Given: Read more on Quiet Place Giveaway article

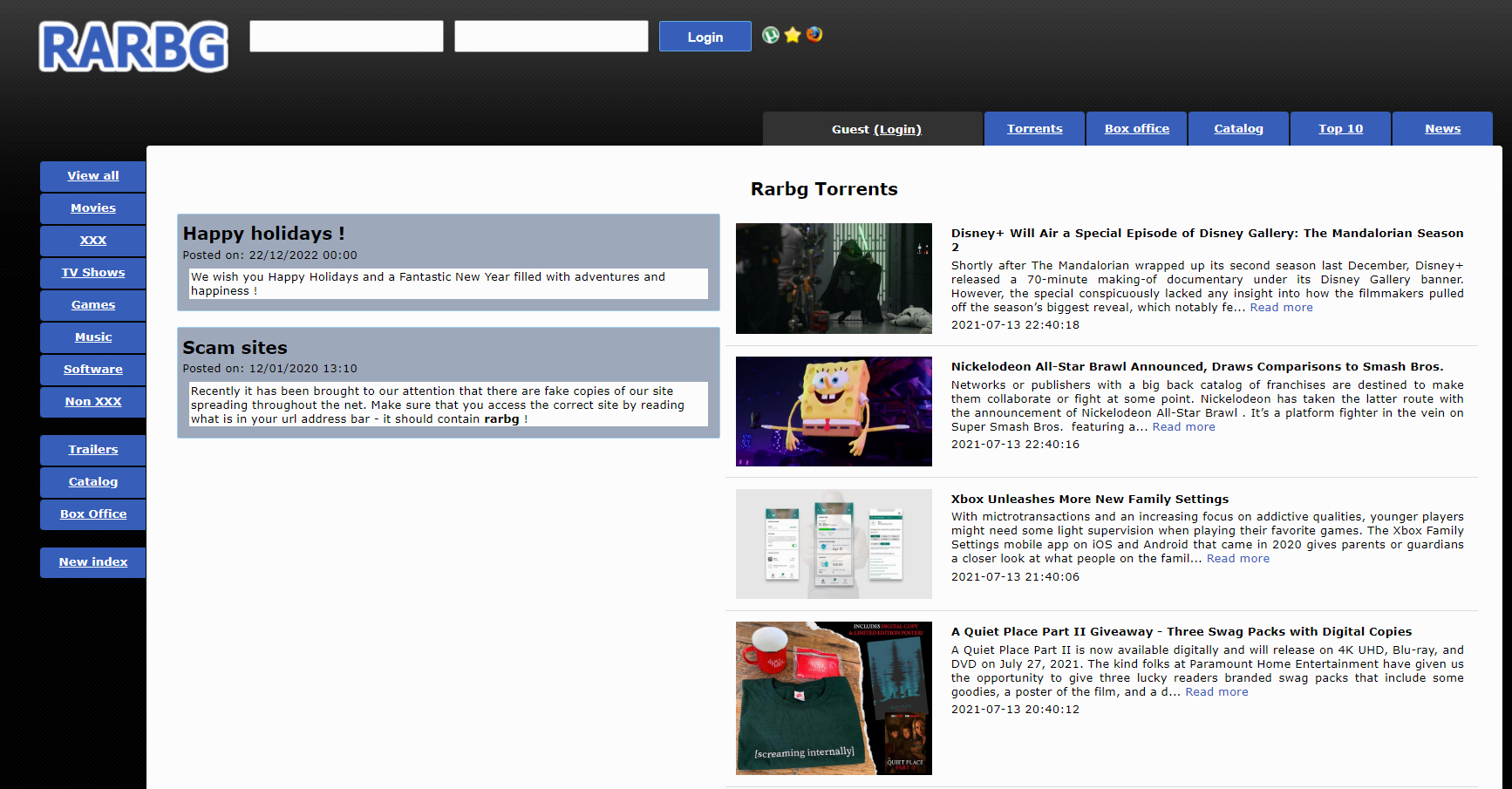Looking at the screenshot, I should tap(1216, 692).
